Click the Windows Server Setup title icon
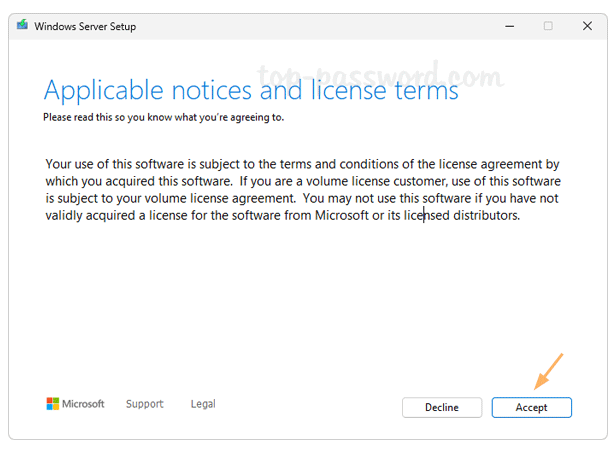Viewport: 616px width, 450px height. point(22,25)
